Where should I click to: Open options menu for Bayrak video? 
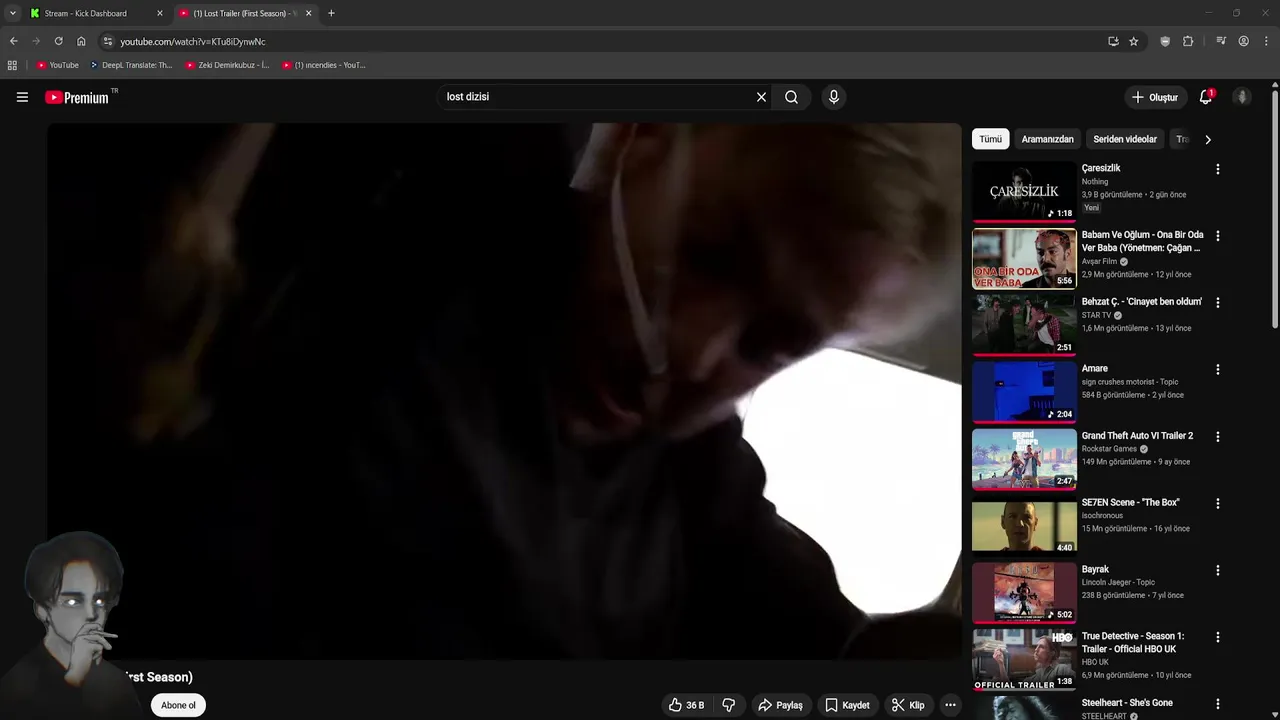(x=1217, y=570)
